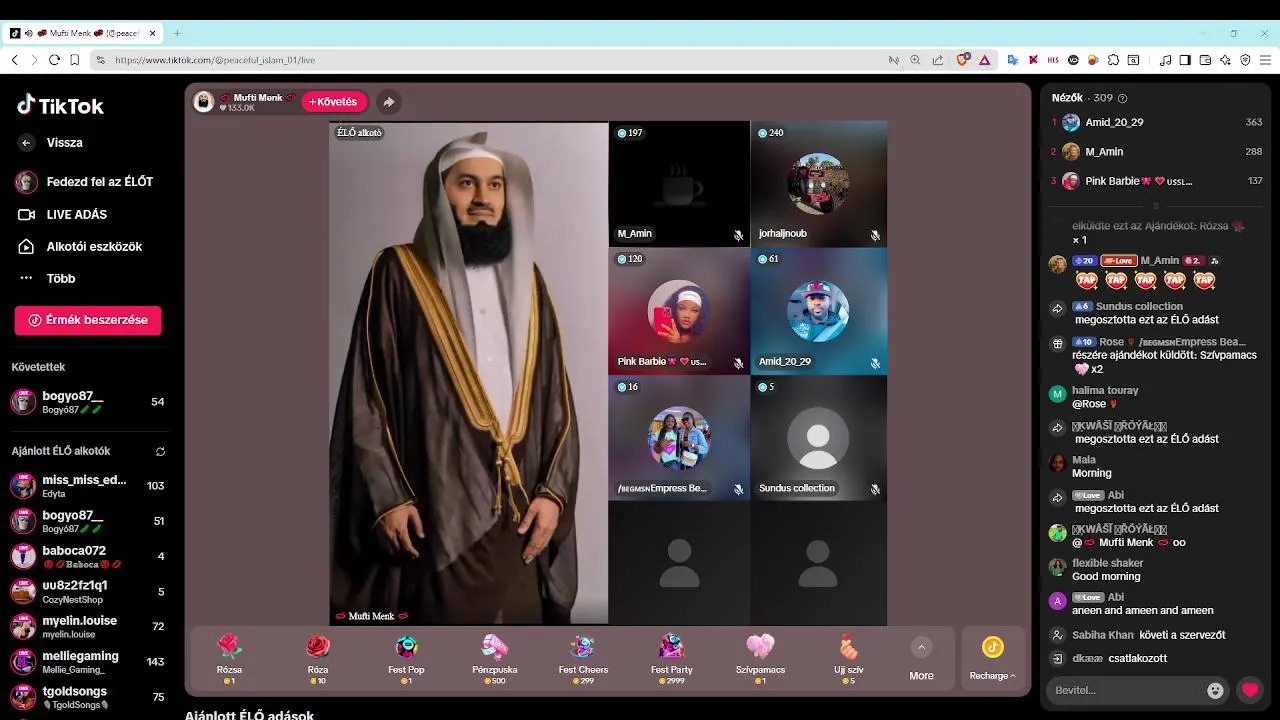Image resolution: width=1280 pixels, height=720 pixels.
Task: Refresh the Ajánlott ÉLŐ alkotók list
Action: [160, 452]
